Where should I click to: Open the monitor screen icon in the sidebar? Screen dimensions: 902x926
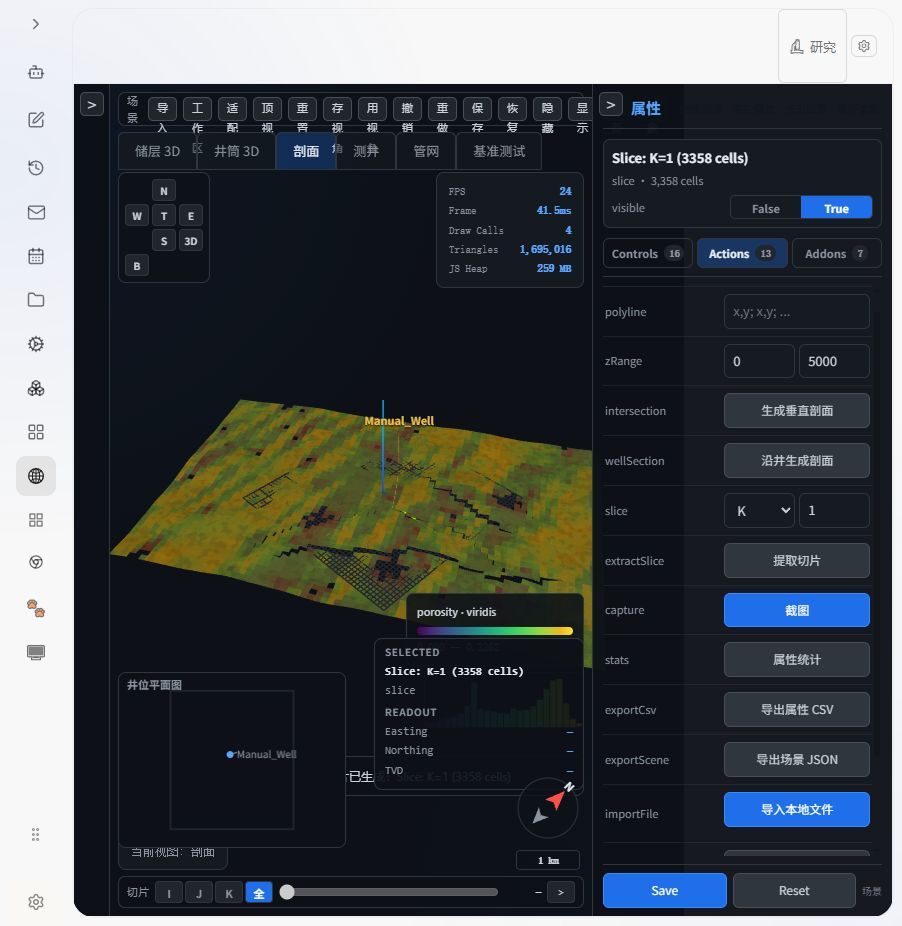pos(36,652)
